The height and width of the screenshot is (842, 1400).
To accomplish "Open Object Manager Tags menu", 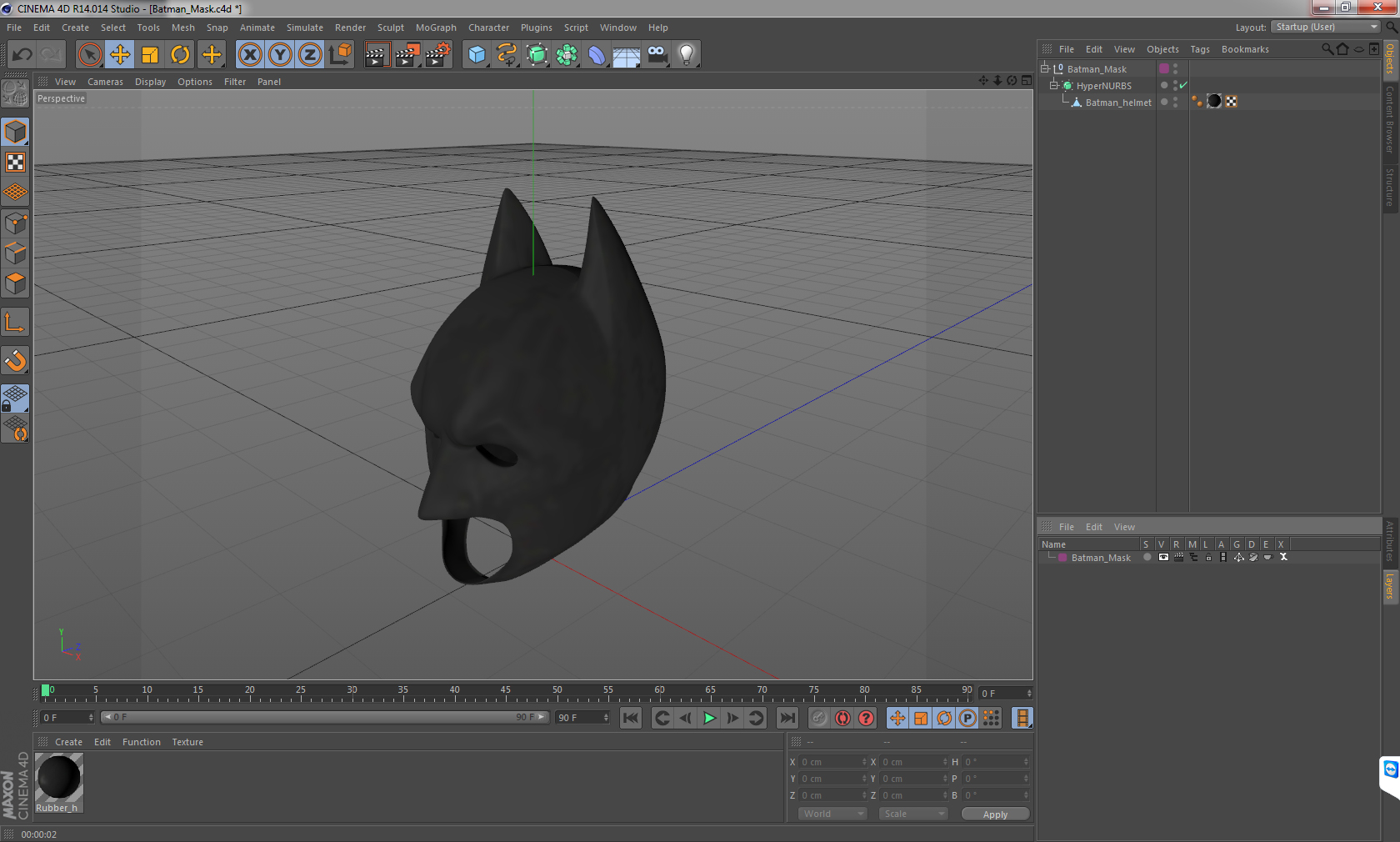I will point(1199,49).
